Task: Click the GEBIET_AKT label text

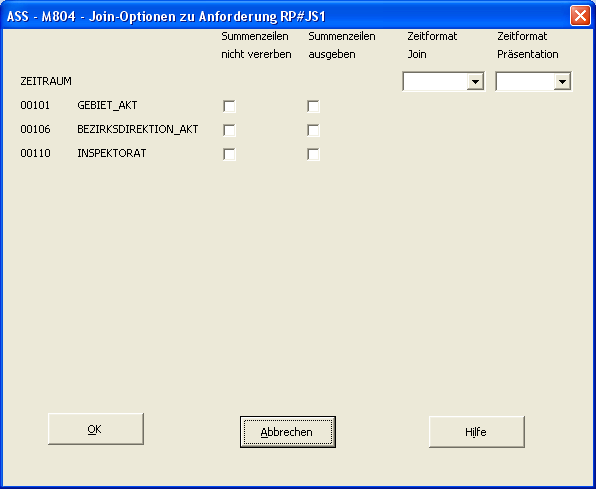Action: pyautogui.click(x=107, y=105)
